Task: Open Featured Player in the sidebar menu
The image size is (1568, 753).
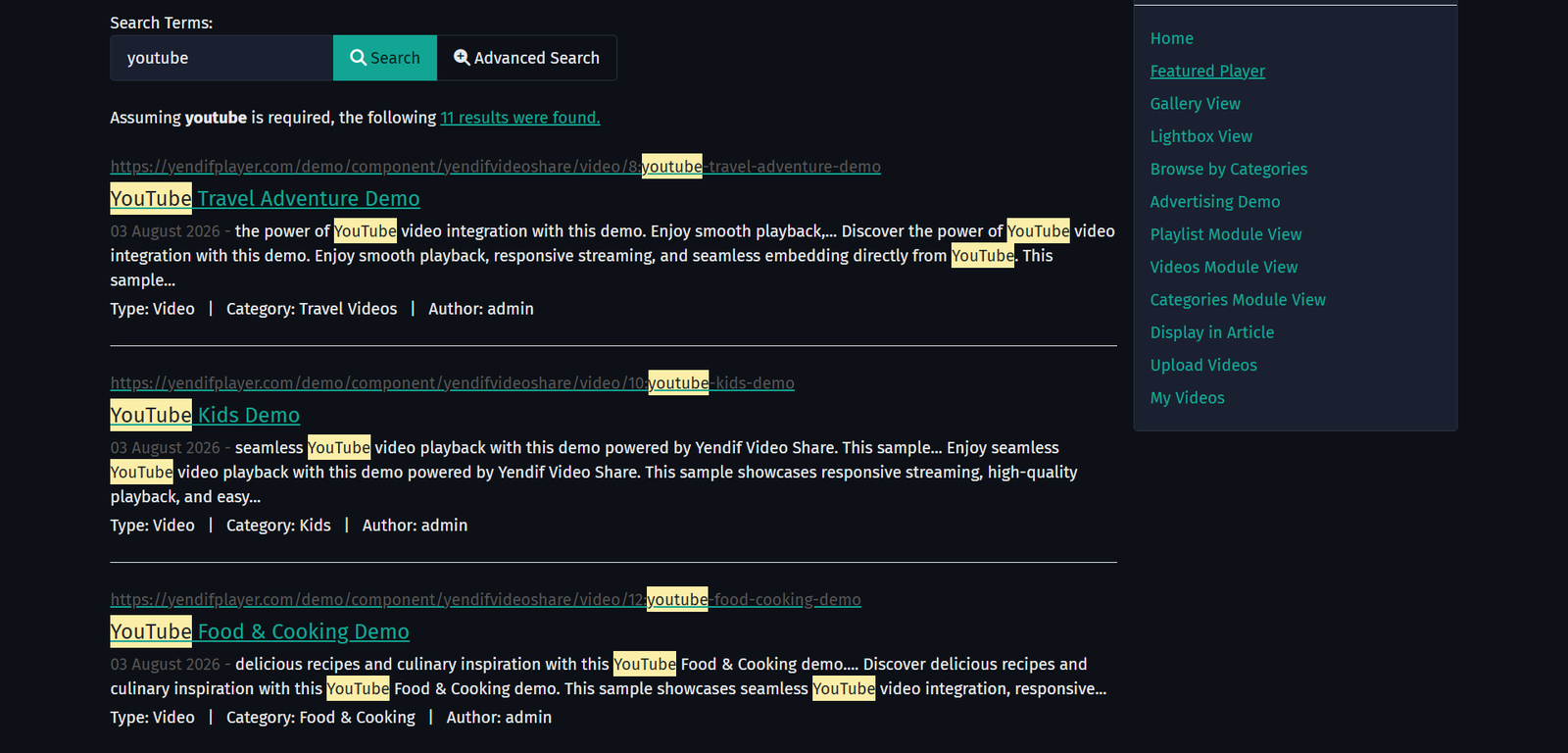Action: [1207, 71]
